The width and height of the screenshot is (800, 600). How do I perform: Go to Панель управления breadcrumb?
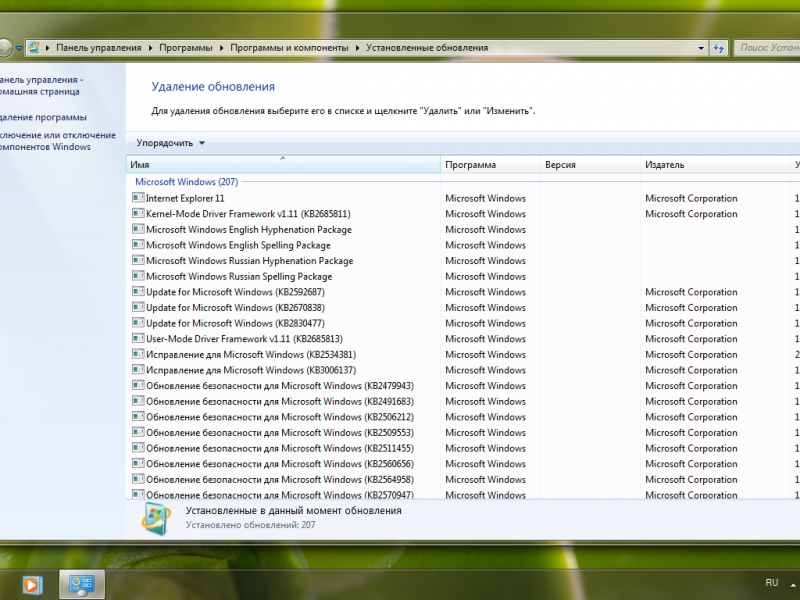98,48
